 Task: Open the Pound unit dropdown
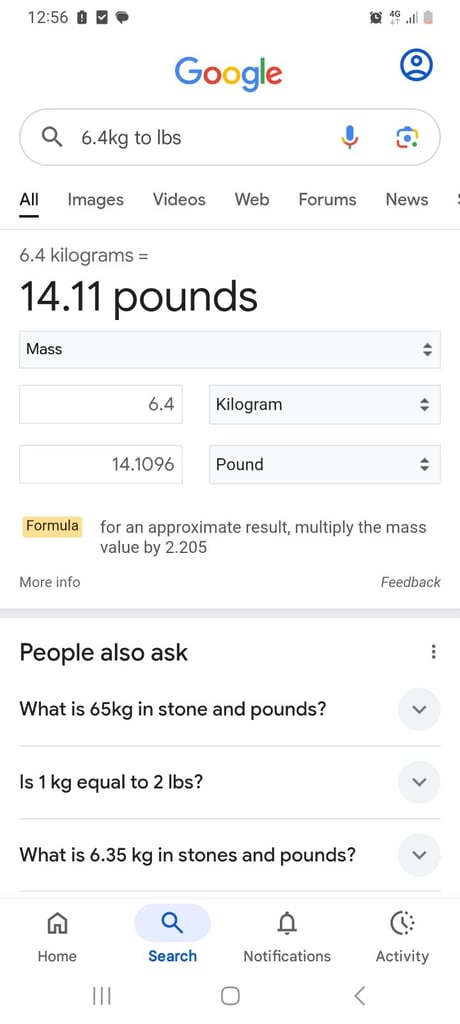click(325, 464)
